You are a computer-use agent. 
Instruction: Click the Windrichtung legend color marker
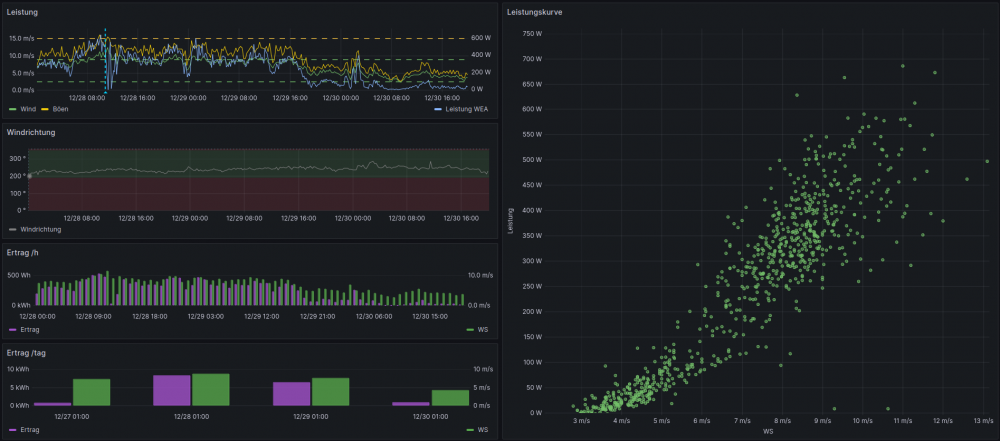(x=11, y=229)
